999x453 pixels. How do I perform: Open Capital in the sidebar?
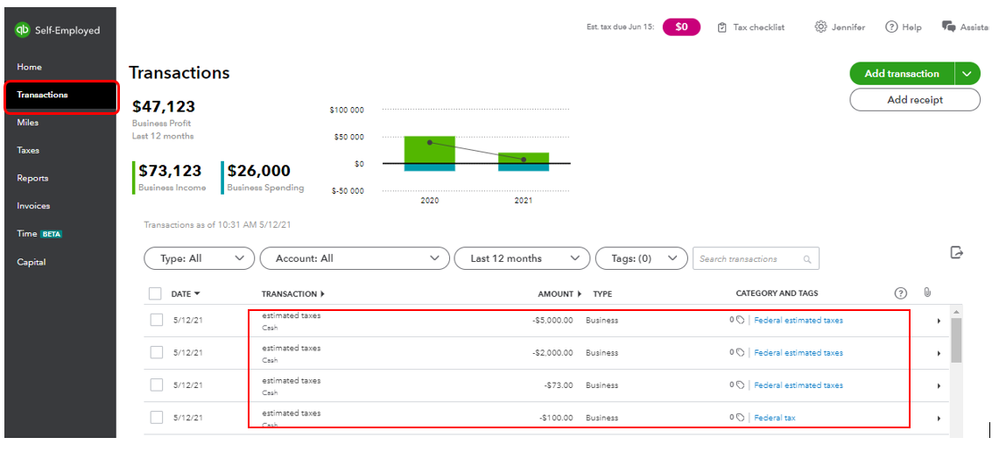(31, 262)
